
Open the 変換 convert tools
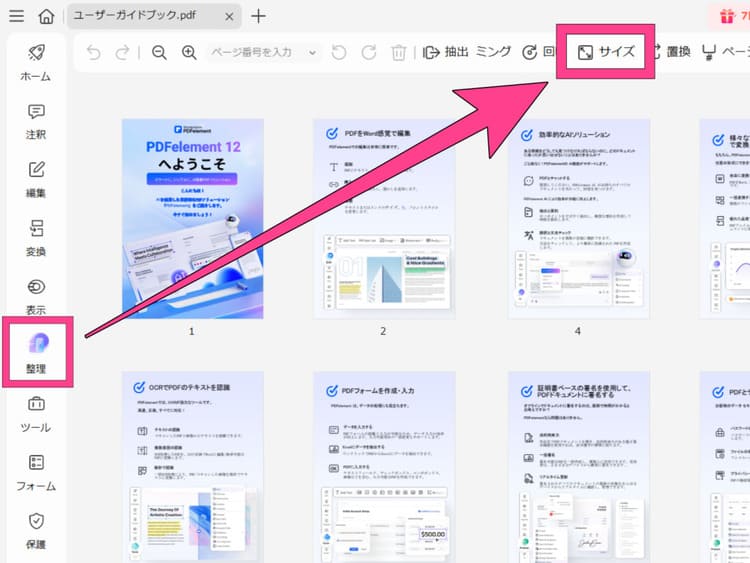[x=36, y=239]
